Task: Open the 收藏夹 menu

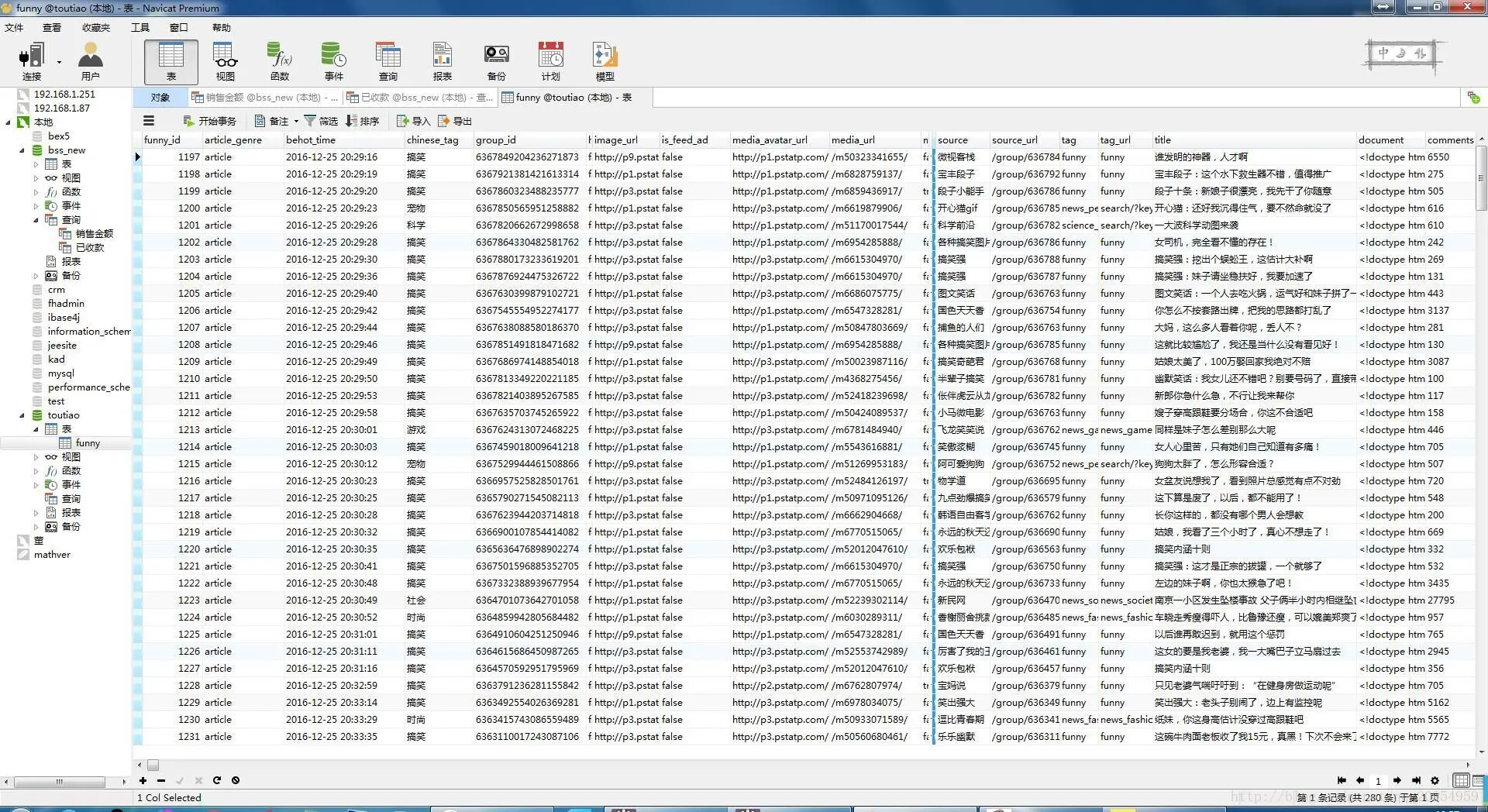Action: (x=96, y=27)
